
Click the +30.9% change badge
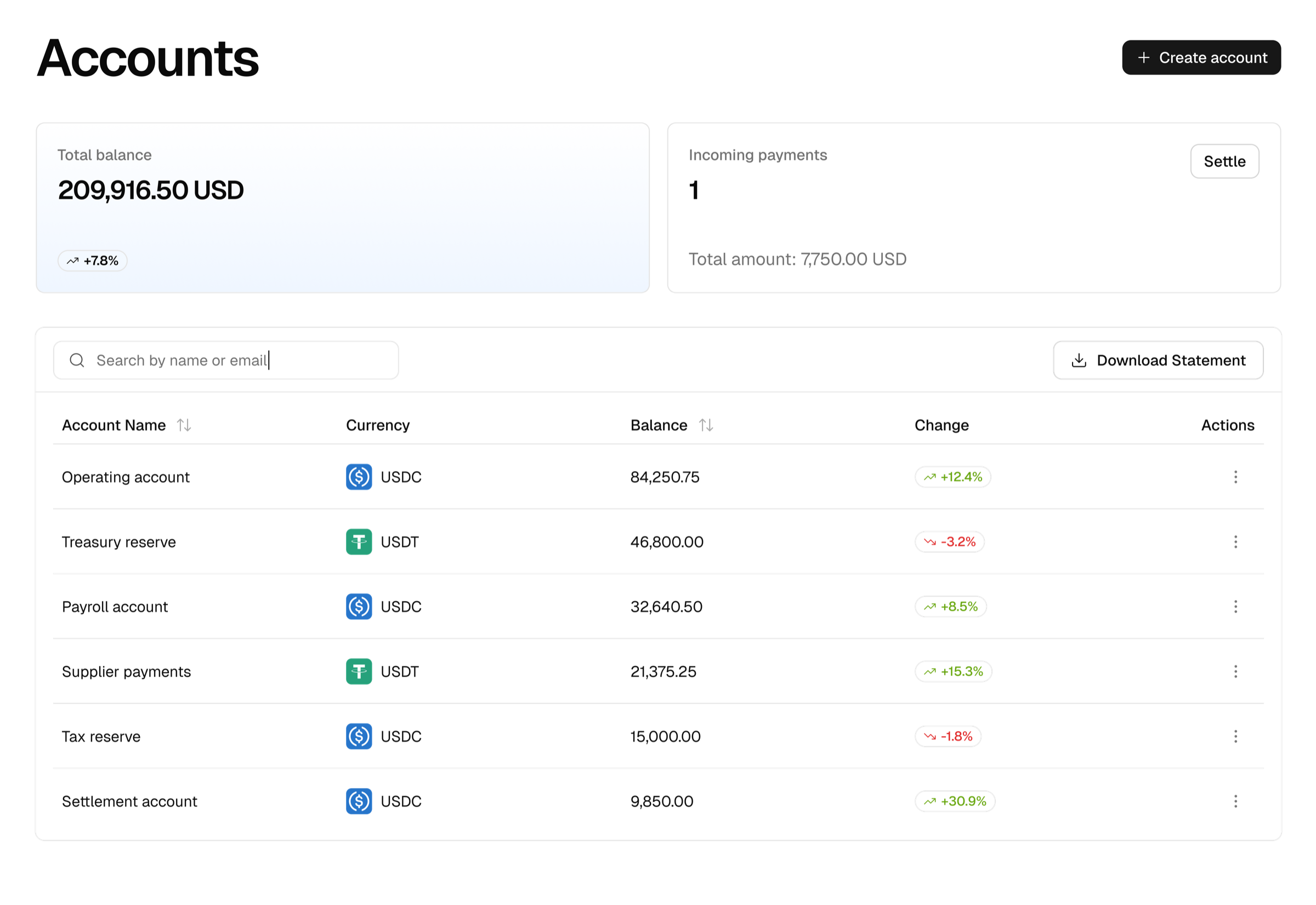pos(955,801)
